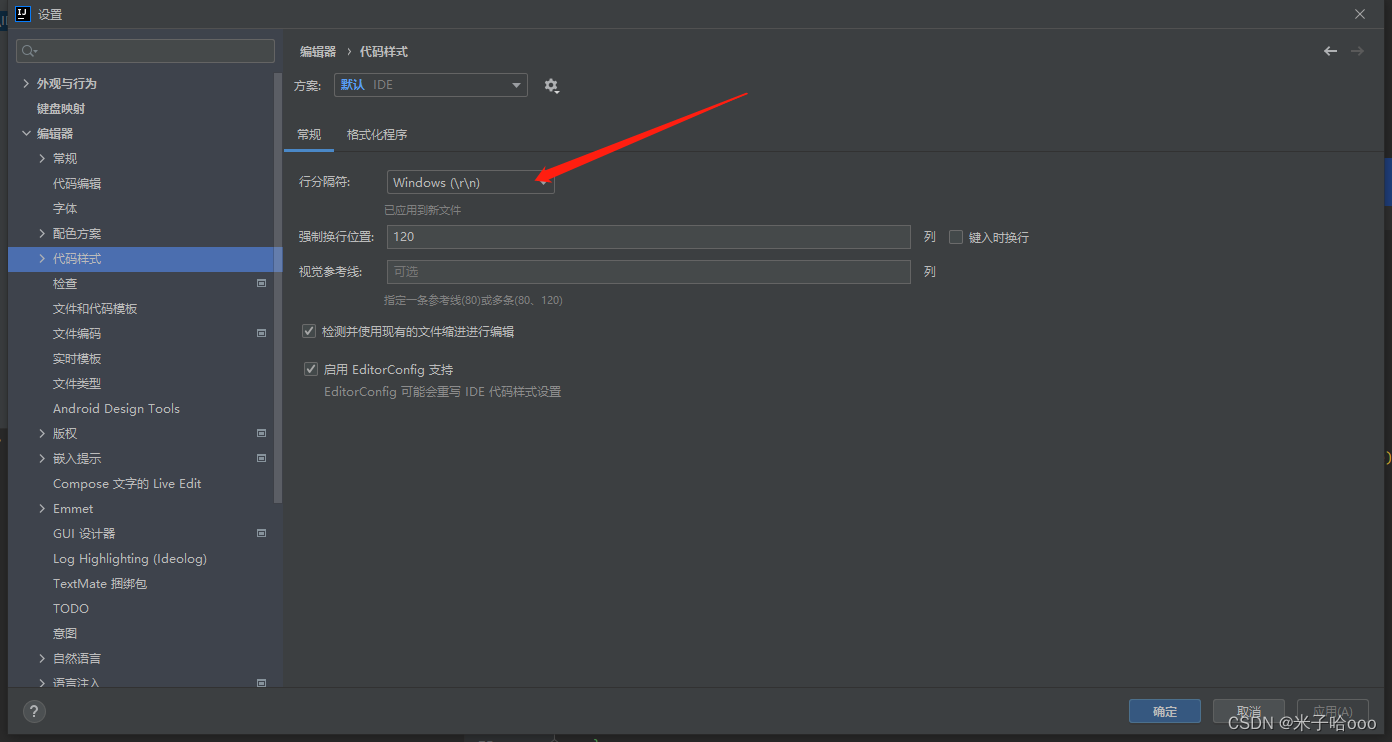This screenshot has height=742, width=1392.
Task: Expand the 代码样式 tree node chevron
Action: (x=42, y=258)
